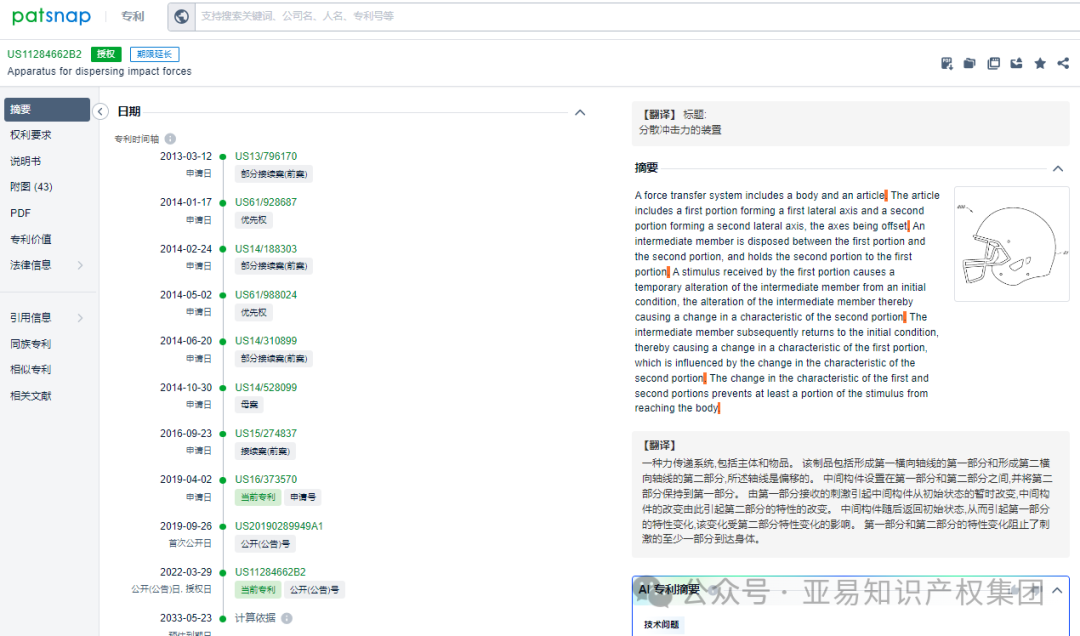Collapse the 摘要 abstract panel
Image resolution: width=1080 pixels, height=636 pixels.
tap(1057, 168)
